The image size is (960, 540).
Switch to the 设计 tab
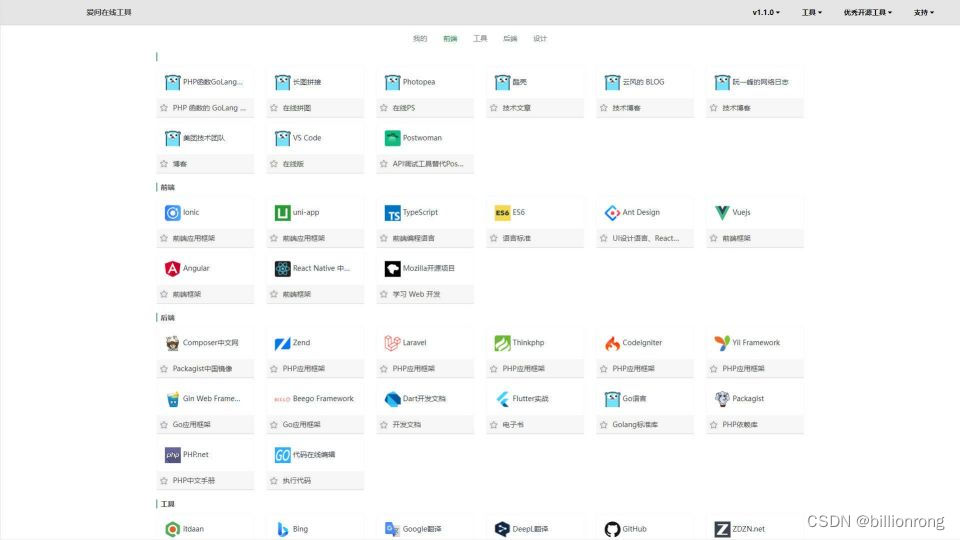(x=540, y=39)
